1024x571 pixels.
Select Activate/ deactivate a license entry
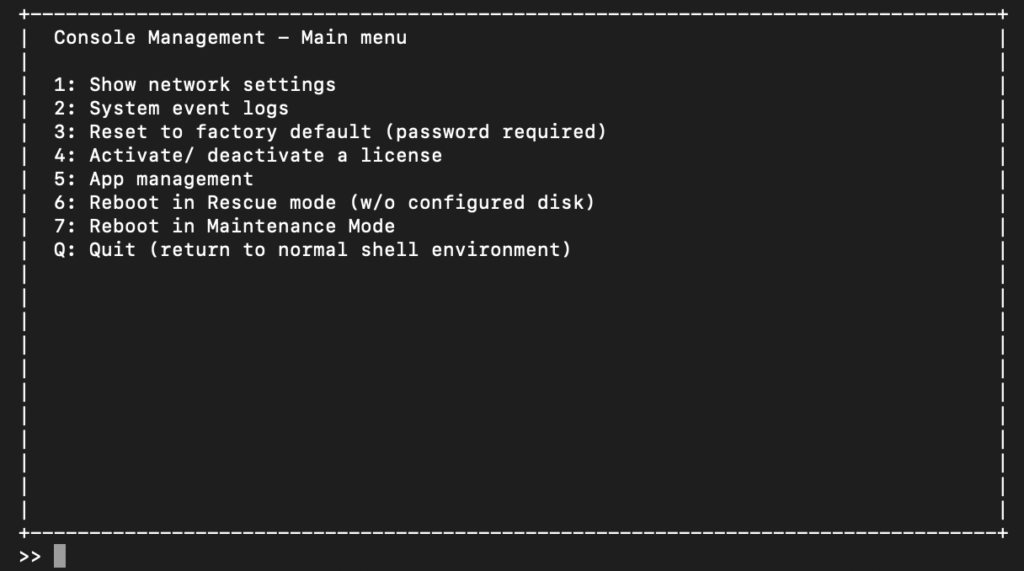248,155
